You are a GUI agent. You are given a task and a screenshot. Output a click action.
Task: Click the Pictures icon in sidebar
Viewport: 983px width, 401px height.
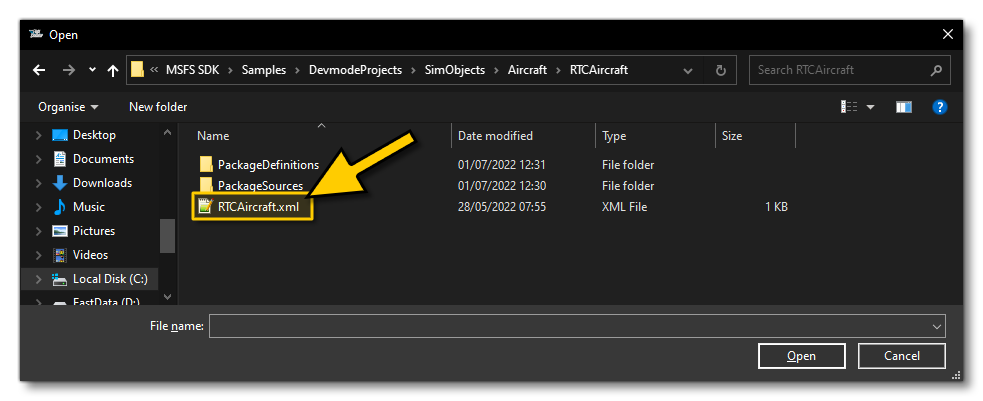pyautogui.click(x=60, y=231)
